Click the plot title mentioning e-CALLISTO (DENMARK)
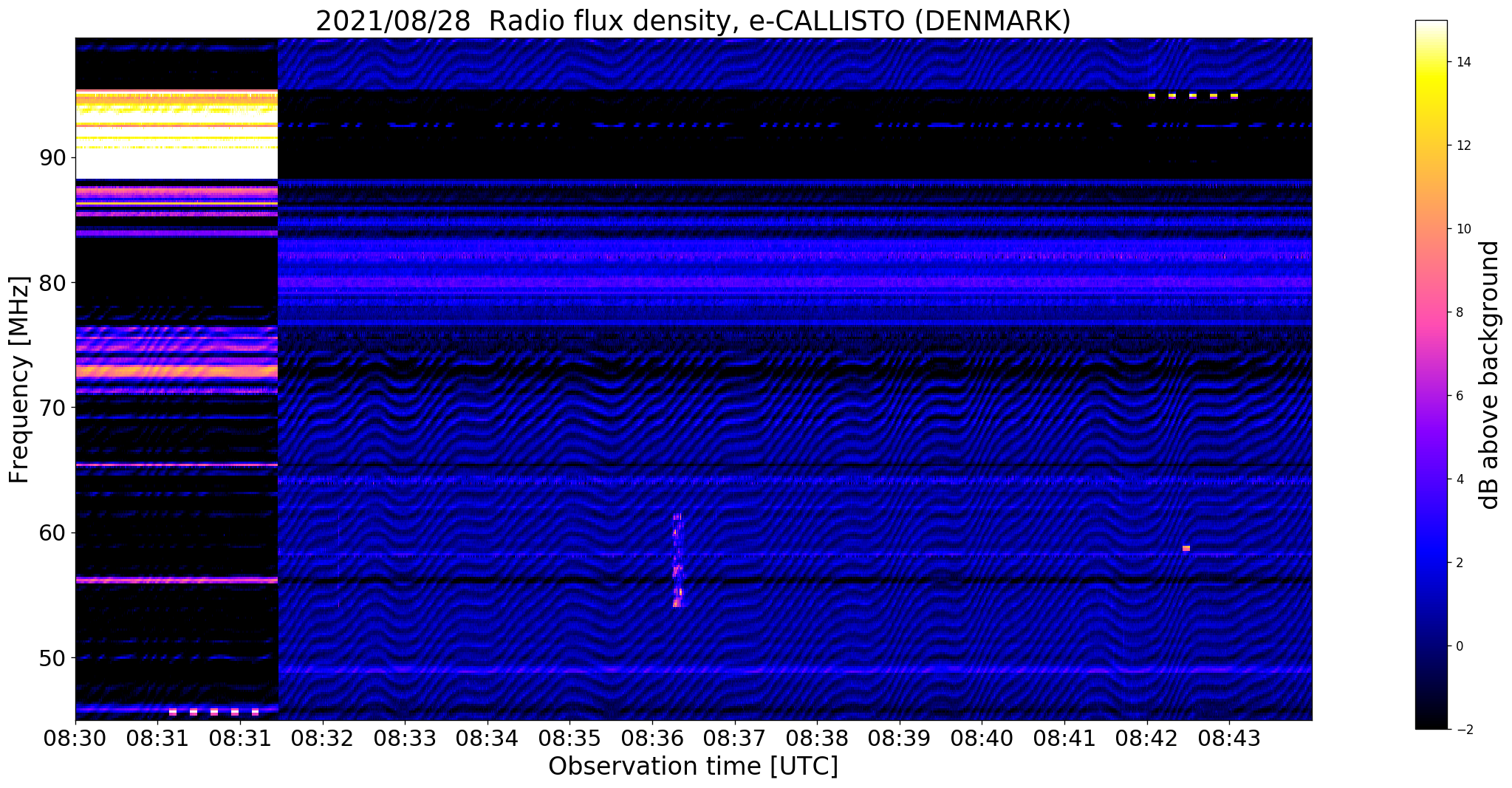The height and width of the screenshot is (788, 1512). 692,21
